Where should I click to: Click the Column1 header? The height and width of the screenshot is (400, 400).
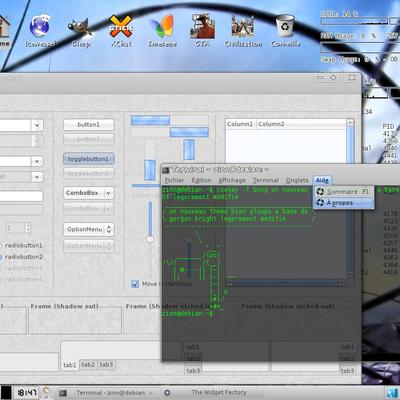240,124
